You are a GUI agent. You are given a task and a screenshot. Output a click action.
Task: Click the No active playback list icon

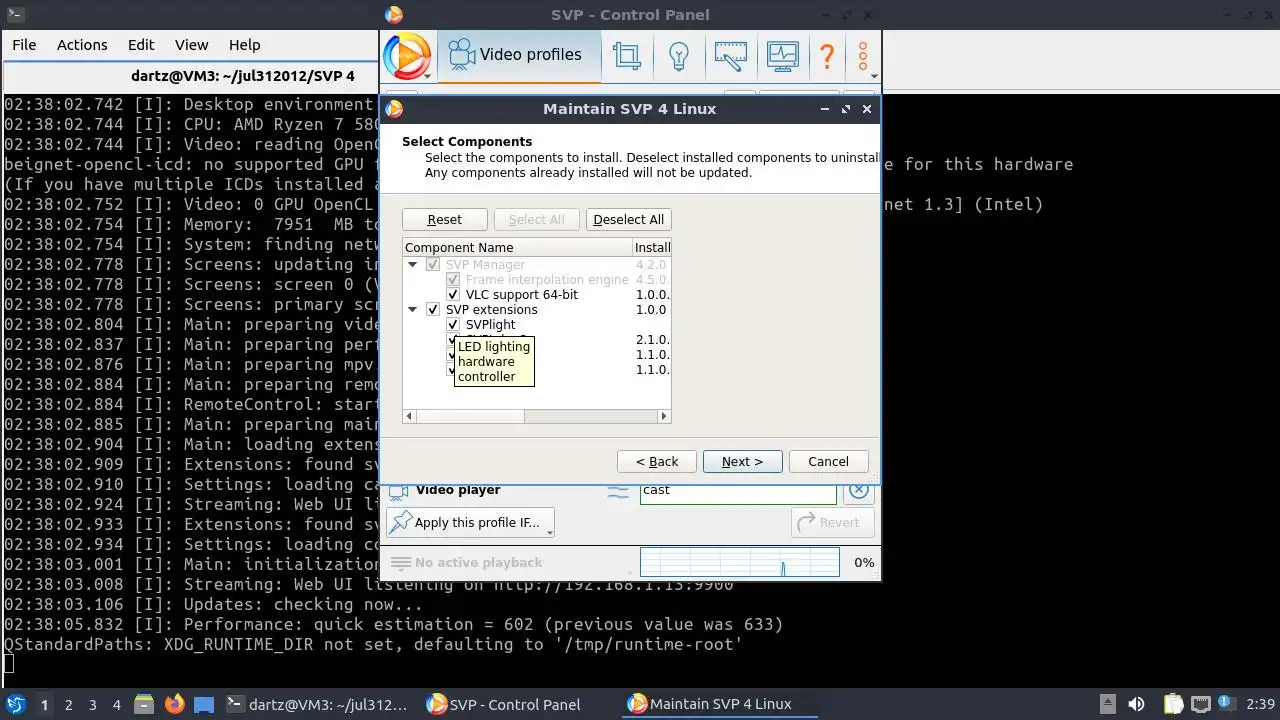click(400, 563)
